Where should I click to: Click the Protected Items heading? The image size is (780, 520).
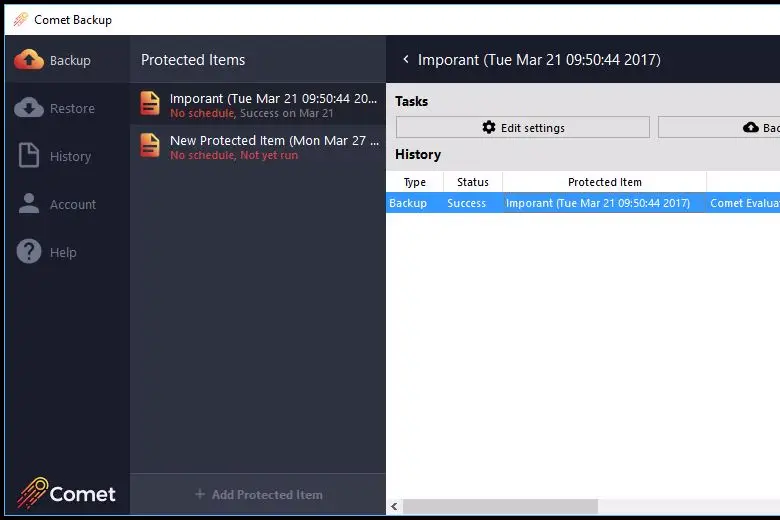[193, 60]
